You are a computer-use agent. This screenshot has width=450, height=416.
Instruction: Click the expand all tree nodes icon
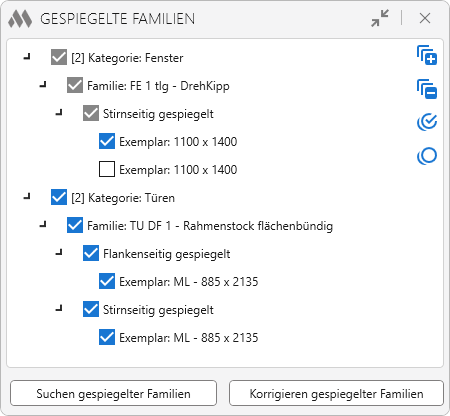(427, 55)
